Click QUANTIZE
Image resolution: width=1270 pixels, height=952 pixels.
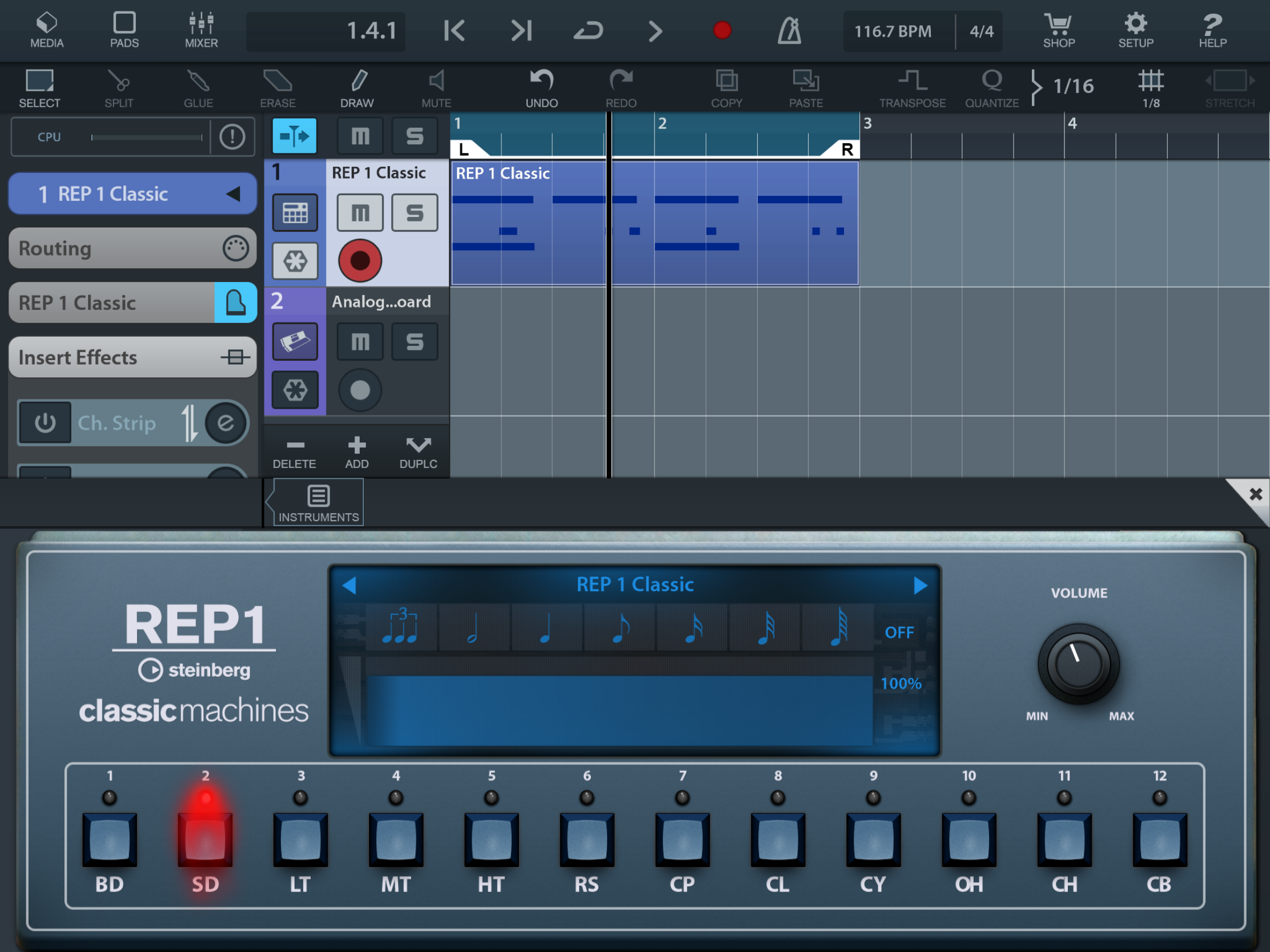tap(991, 88)
